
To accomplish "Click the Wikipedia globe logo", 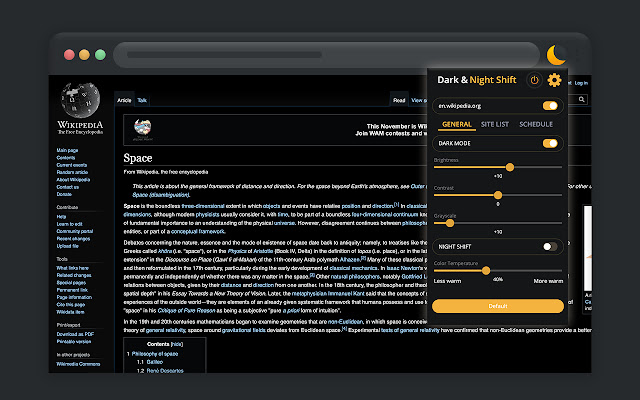I will coord(80,100).
